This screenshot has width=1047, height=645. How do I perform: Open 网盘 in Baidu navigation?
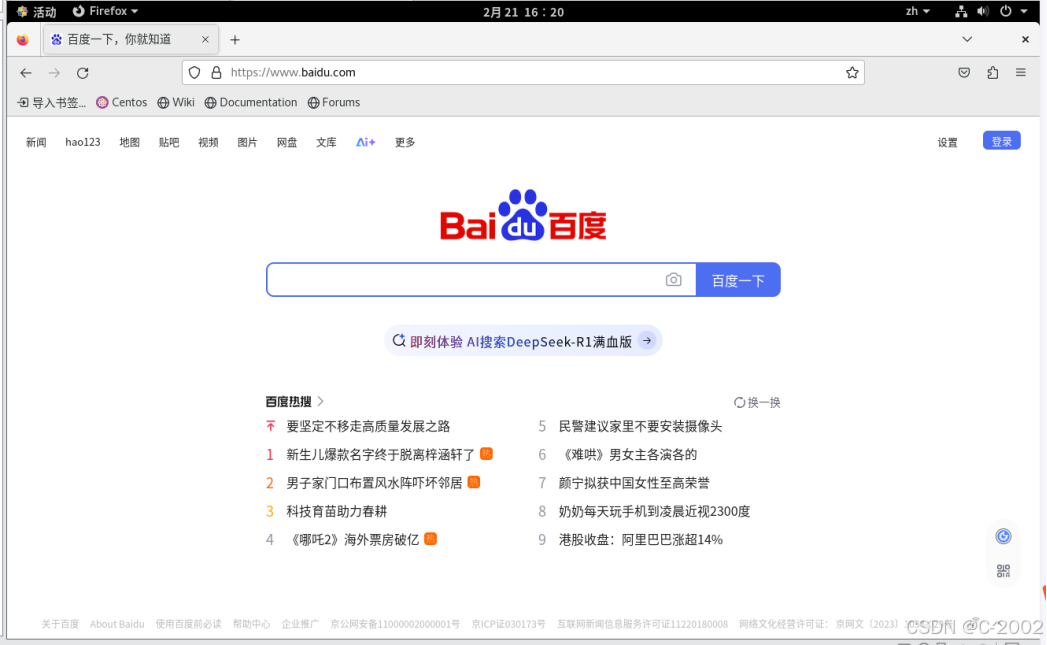(x=287, y=142)
